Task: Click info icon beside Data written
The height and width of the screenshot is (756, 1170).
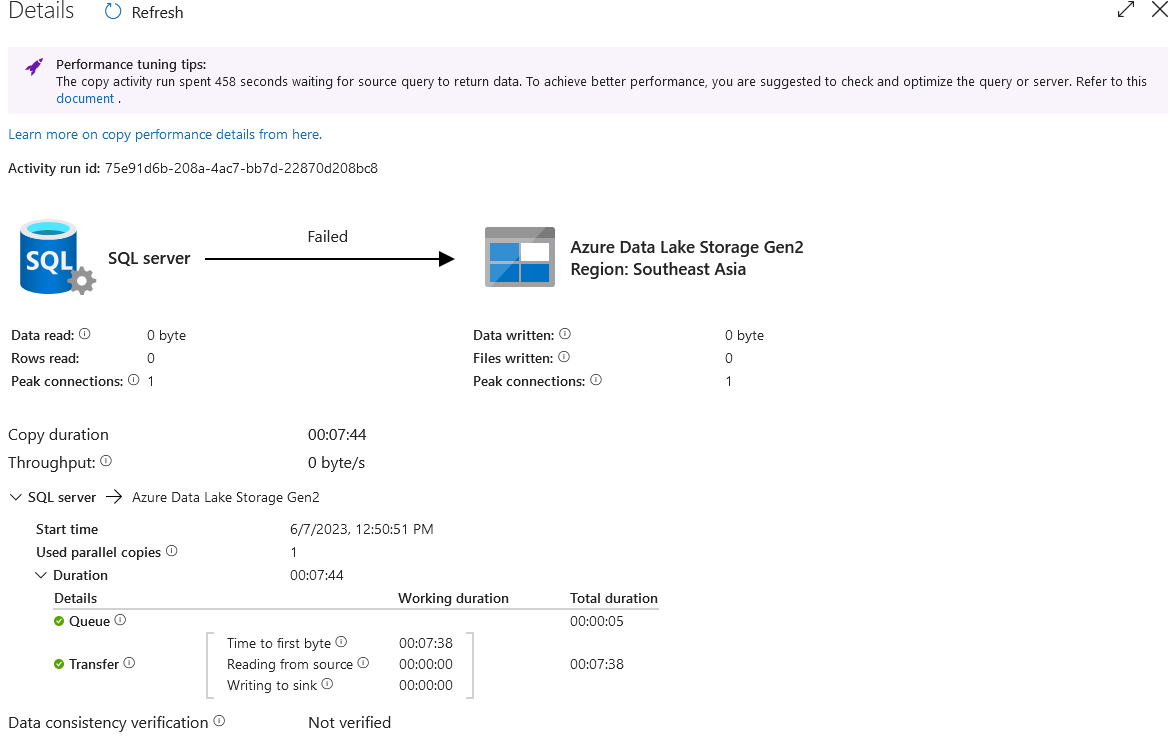Action: tap(565, 334)
